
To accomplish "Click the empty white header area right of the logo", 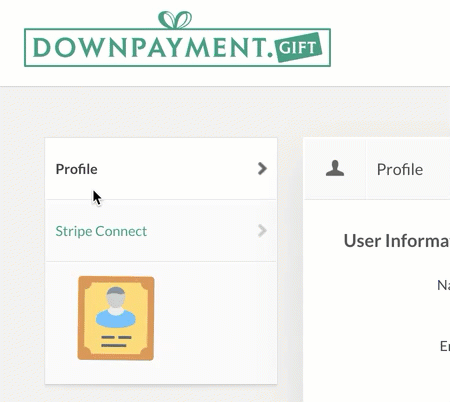I will point(390,43).
